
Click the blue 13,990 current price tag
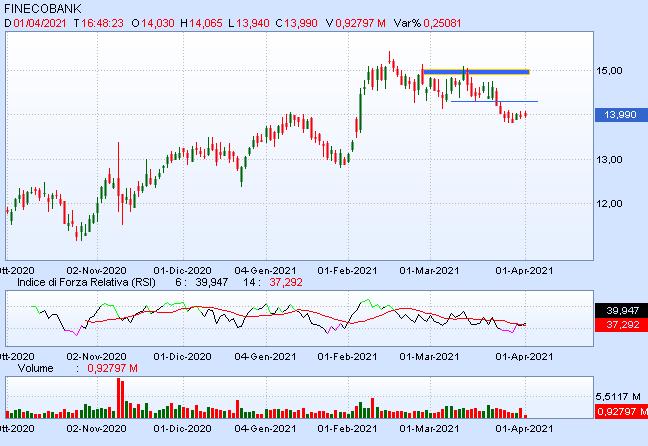[621, 114]
